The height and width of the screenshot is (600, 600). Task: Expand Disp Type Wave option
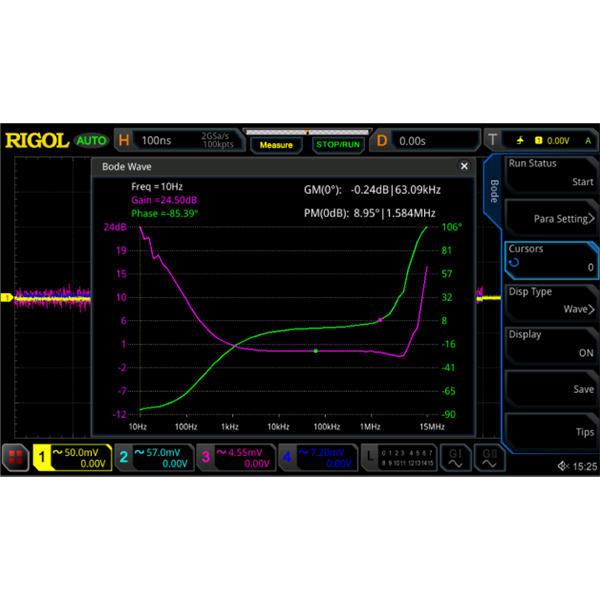pos(550,303)
